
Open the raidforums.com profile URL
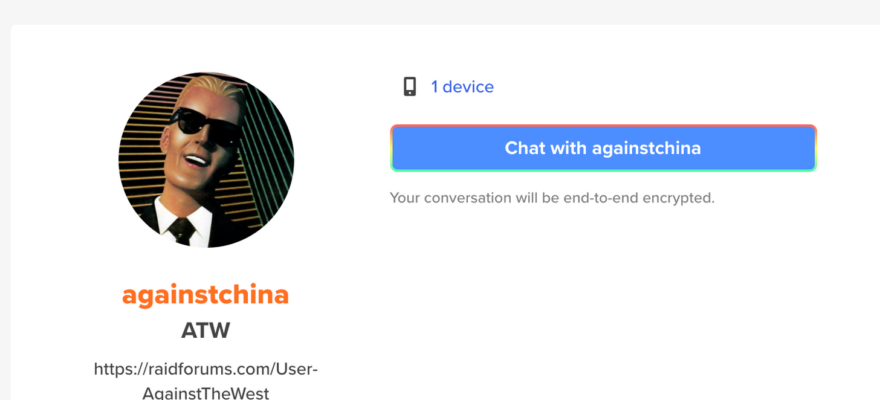[206, 380]
